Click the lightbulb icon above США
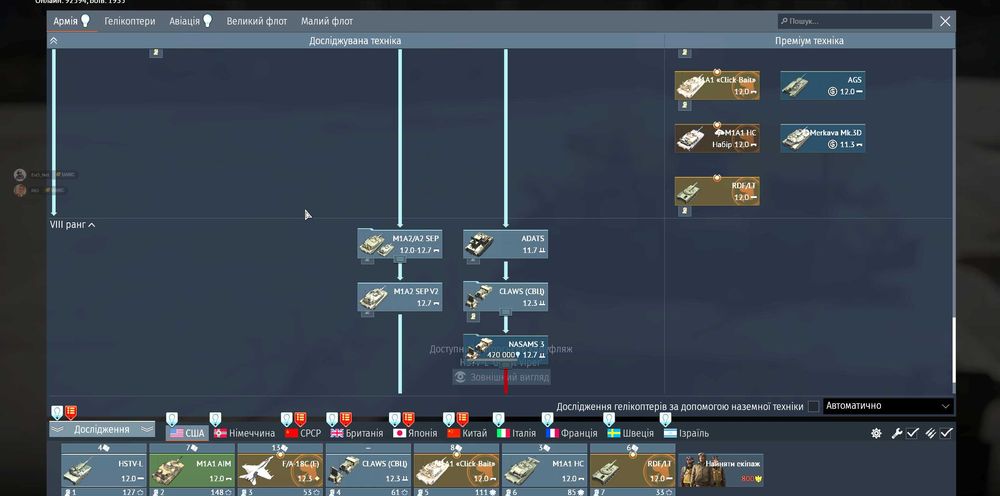 tap(172, 419)
